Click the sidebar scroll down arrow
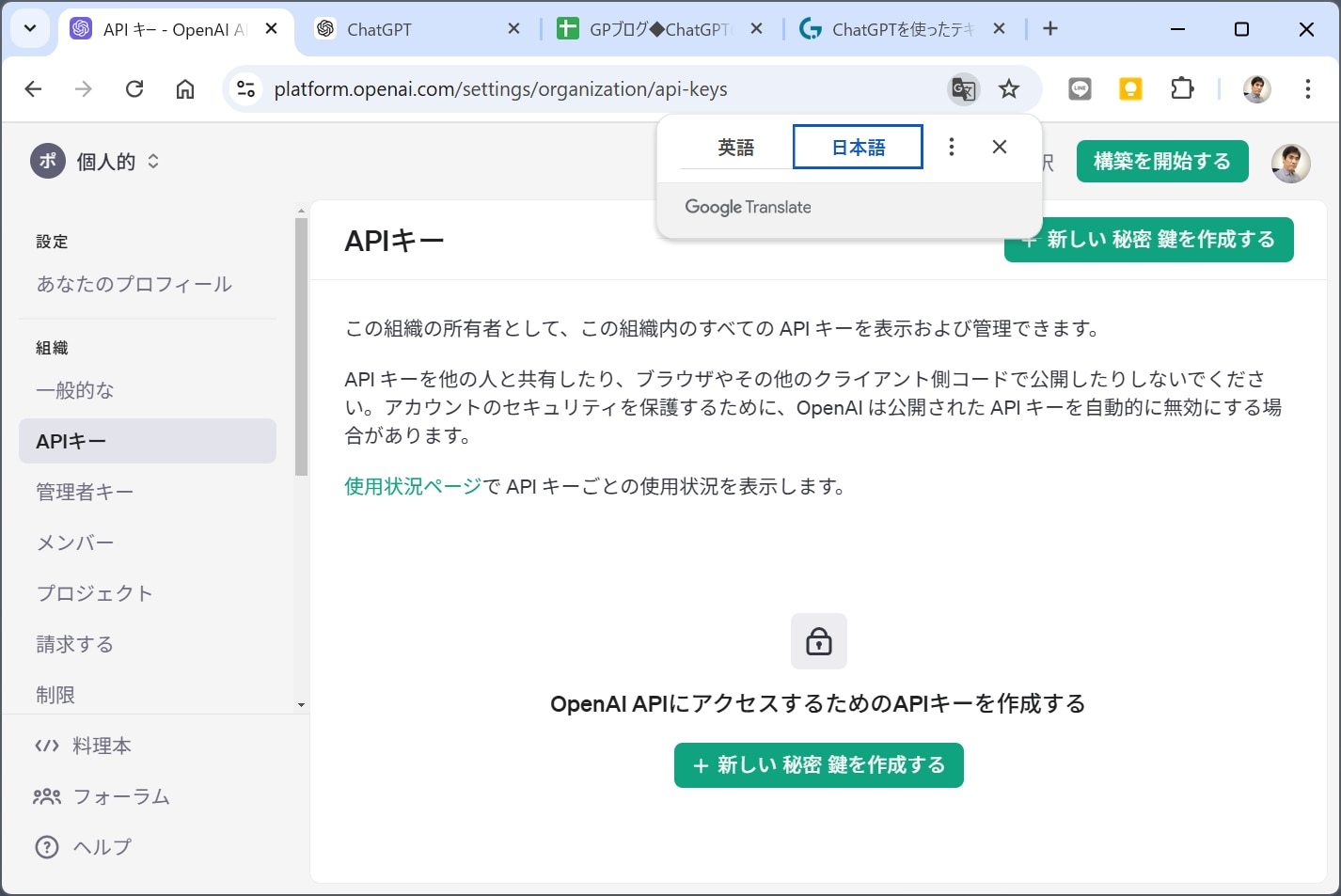The image size is (1341, 896). (x=301, y=704)
